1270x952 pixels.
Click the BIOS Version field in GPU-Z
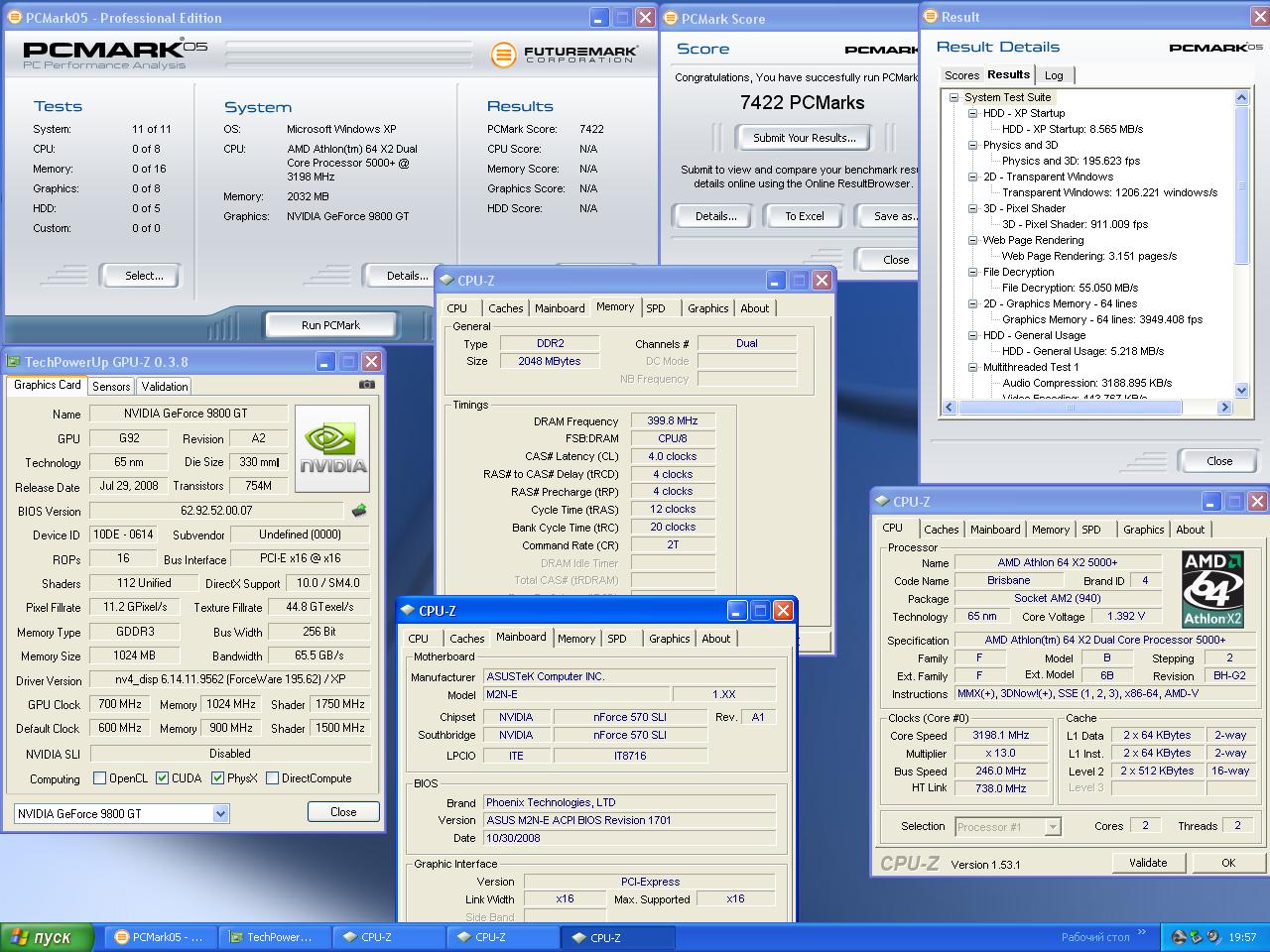(216, 511)
